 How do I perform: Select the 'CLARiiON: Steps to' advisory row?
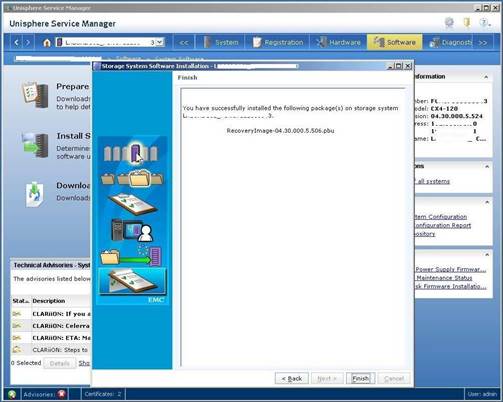point(51,350)
